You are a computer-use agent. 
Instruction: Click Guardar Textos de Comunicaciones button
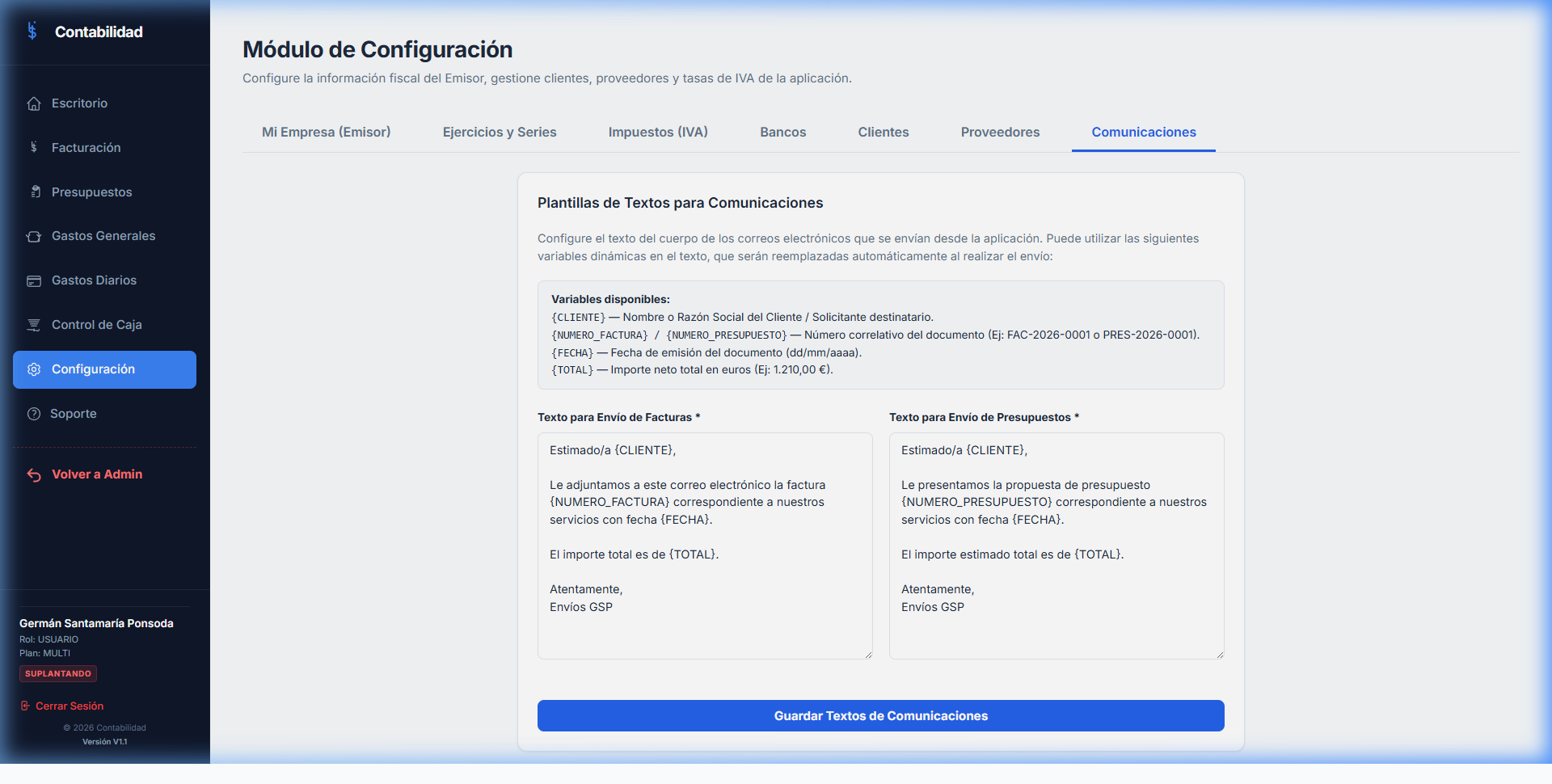881,716
